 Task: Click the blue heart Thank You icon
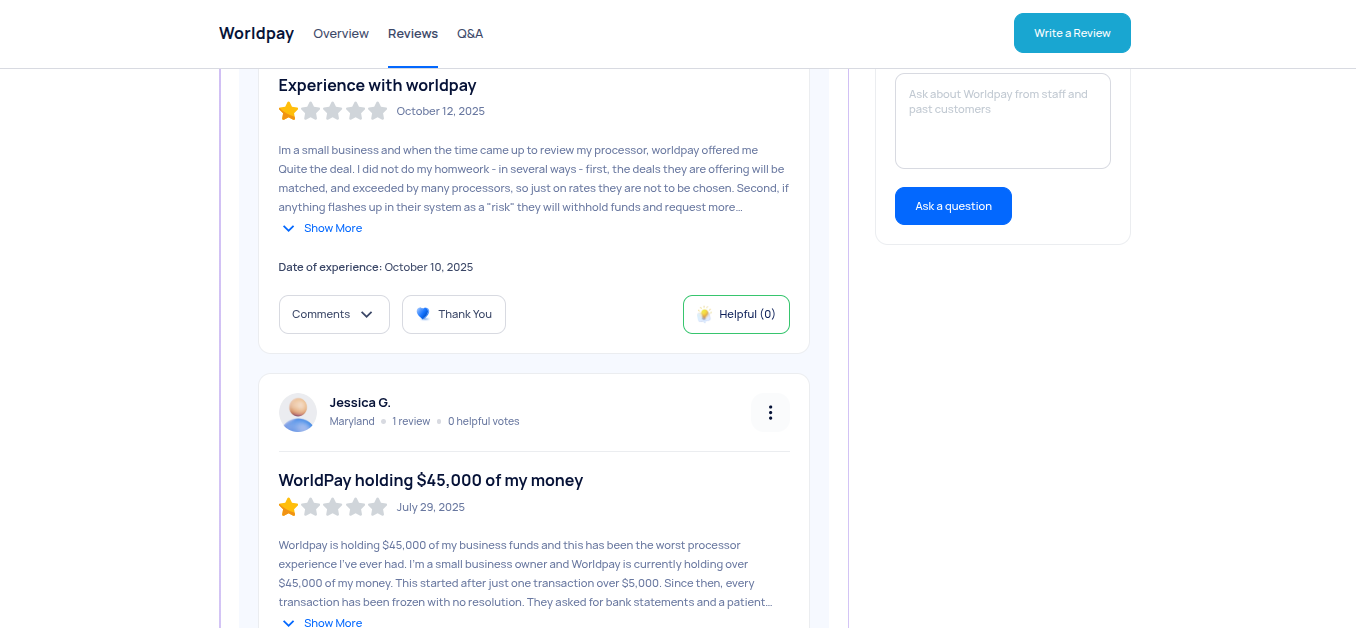pyautogui.click(x=423, y=314)
